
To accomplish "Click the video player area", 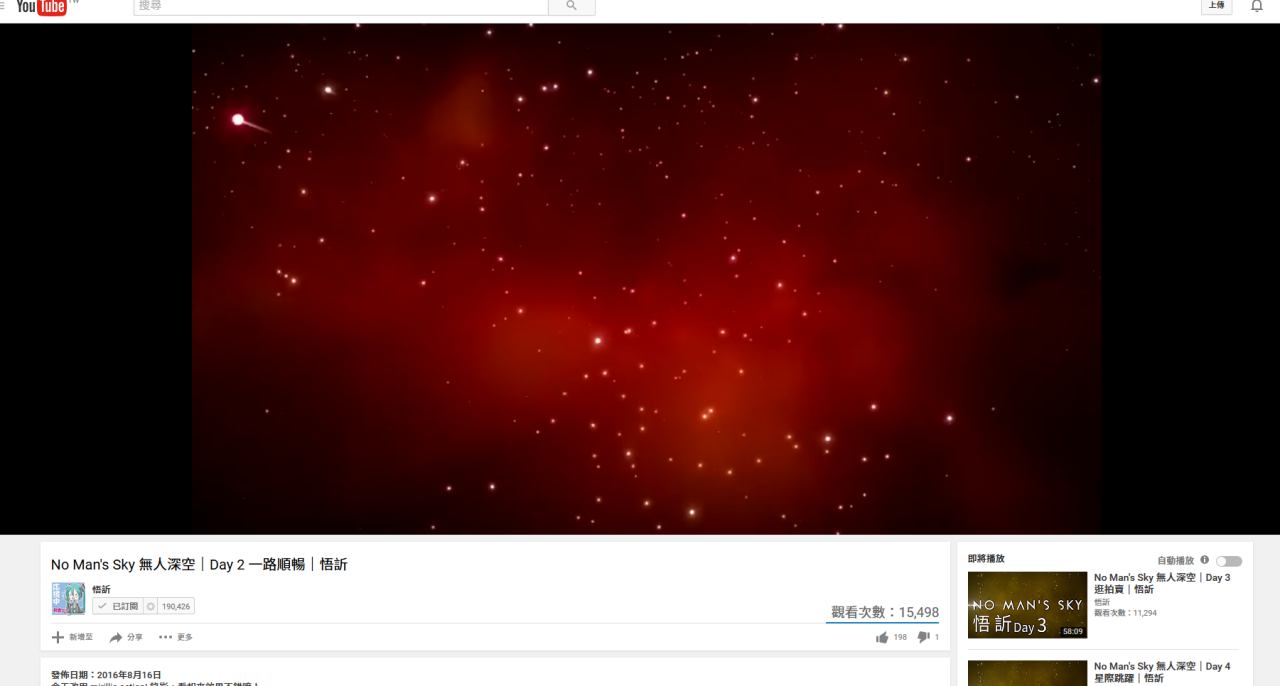I will coord(646,279).
